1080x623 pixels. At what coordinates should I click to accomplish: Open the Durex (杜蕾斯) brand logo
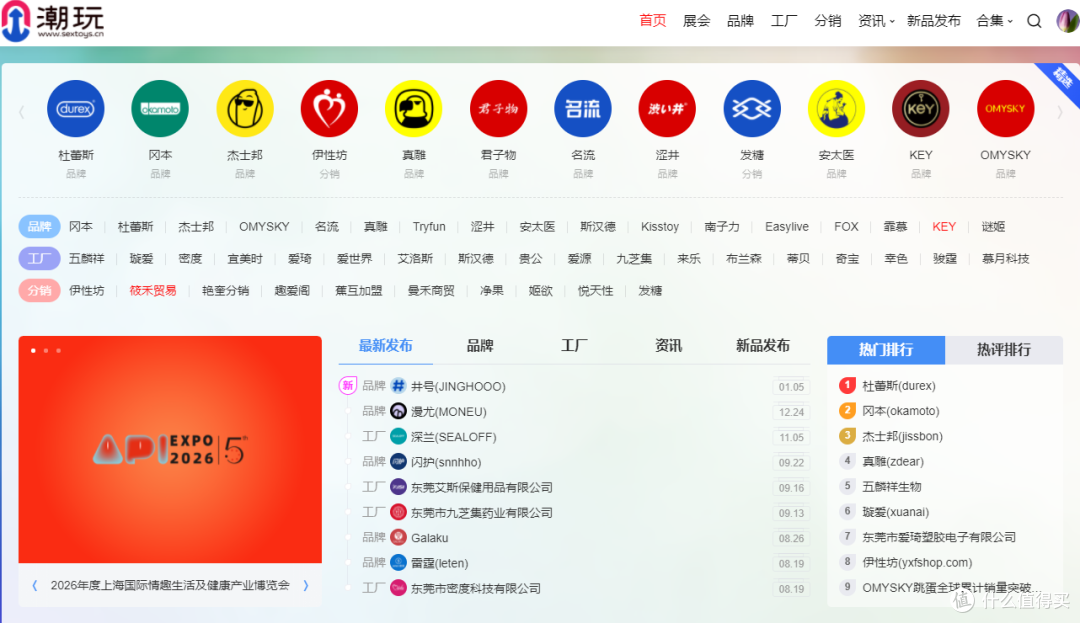tap(76, 109)
